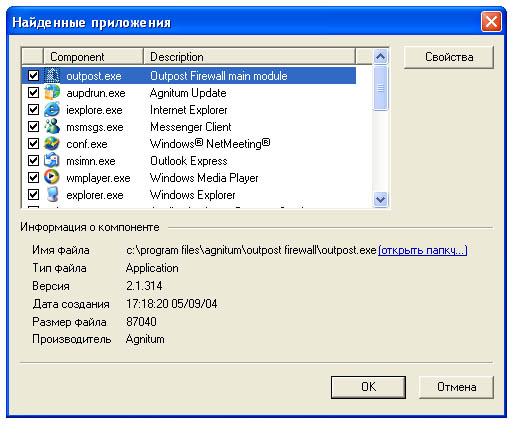
Task: Click the list scroll-down arrow
Action: click(x=380, y=199)
